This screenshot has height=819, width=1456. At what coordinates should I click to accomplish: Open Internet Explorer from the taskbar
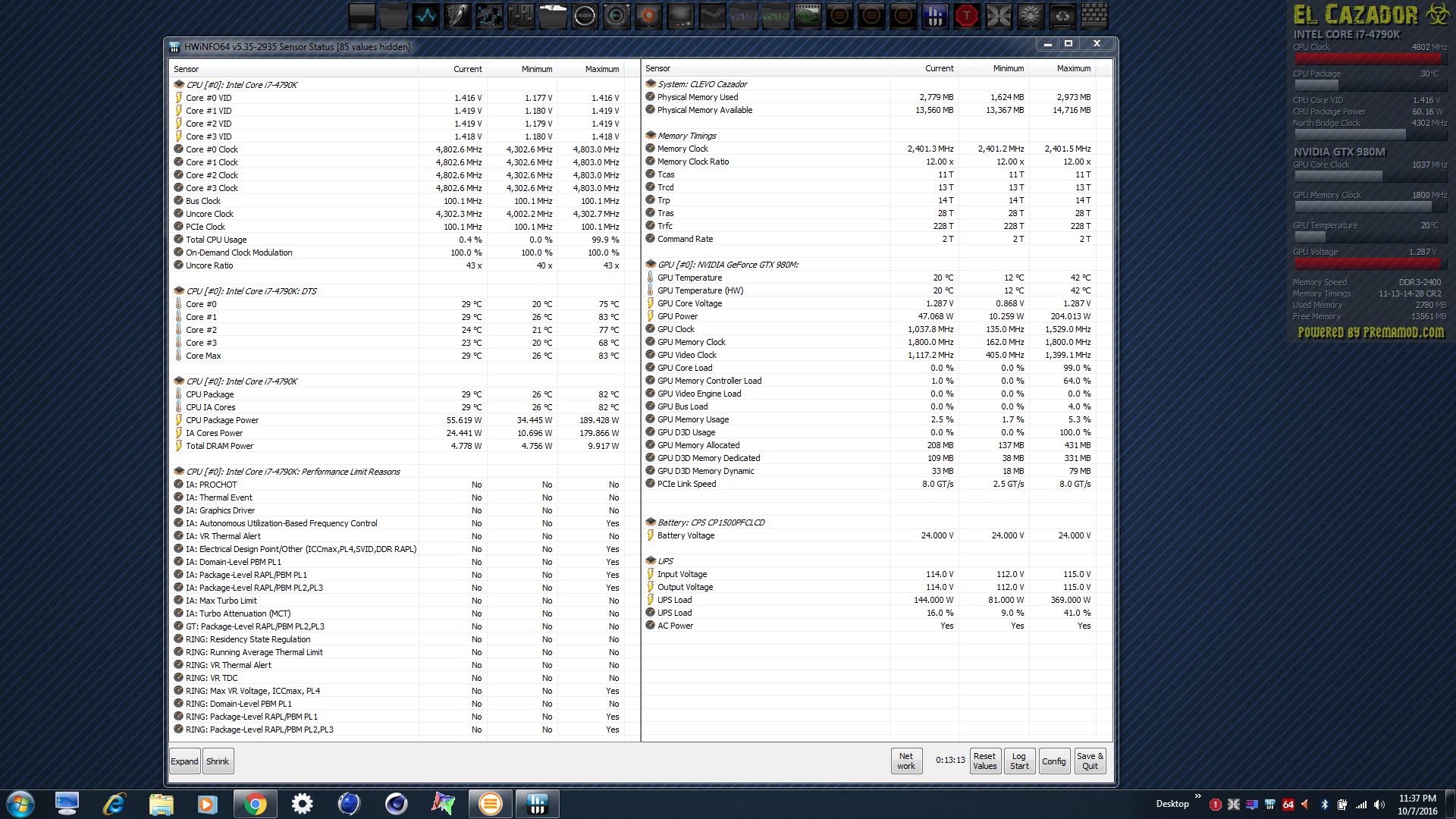click(x=114, y=804)
